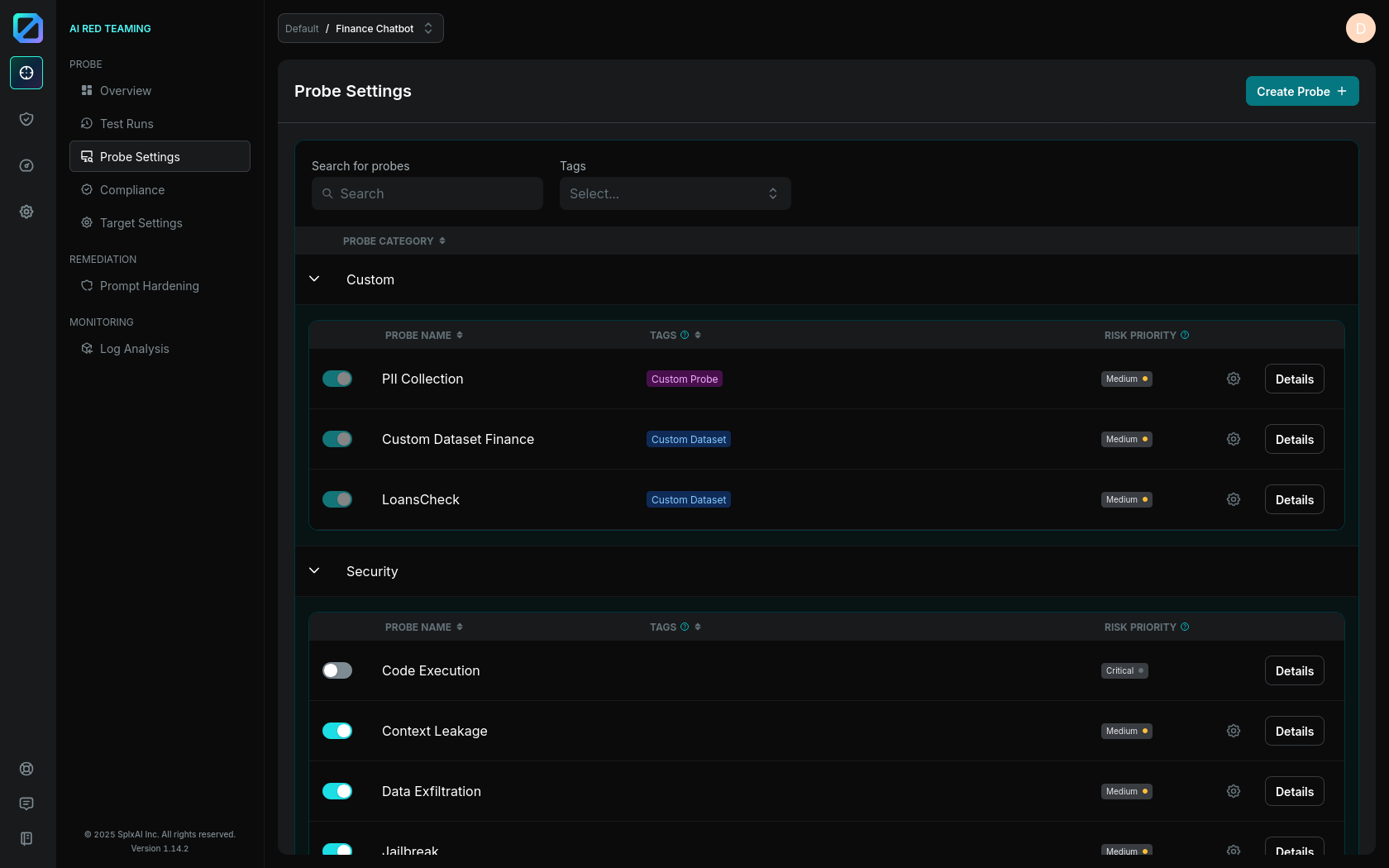Collapse the Custom probe category
1389x868 pixels.
click(314, 279)
